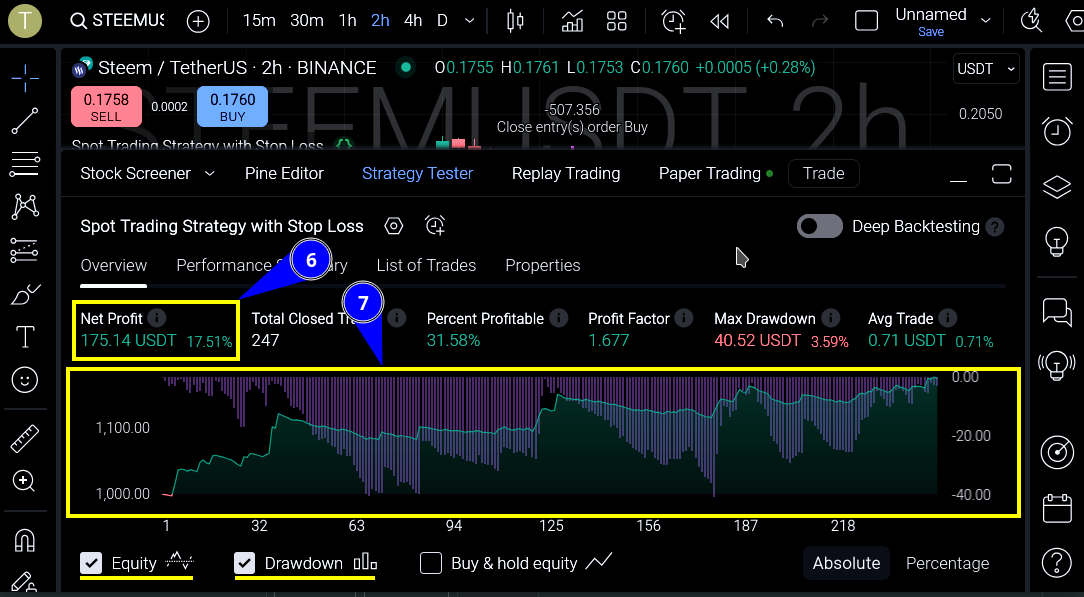The width and height of the screenshot is (1084, 597).
Task: Toggle magnet mode for drawings
Action: coord(25,540)
